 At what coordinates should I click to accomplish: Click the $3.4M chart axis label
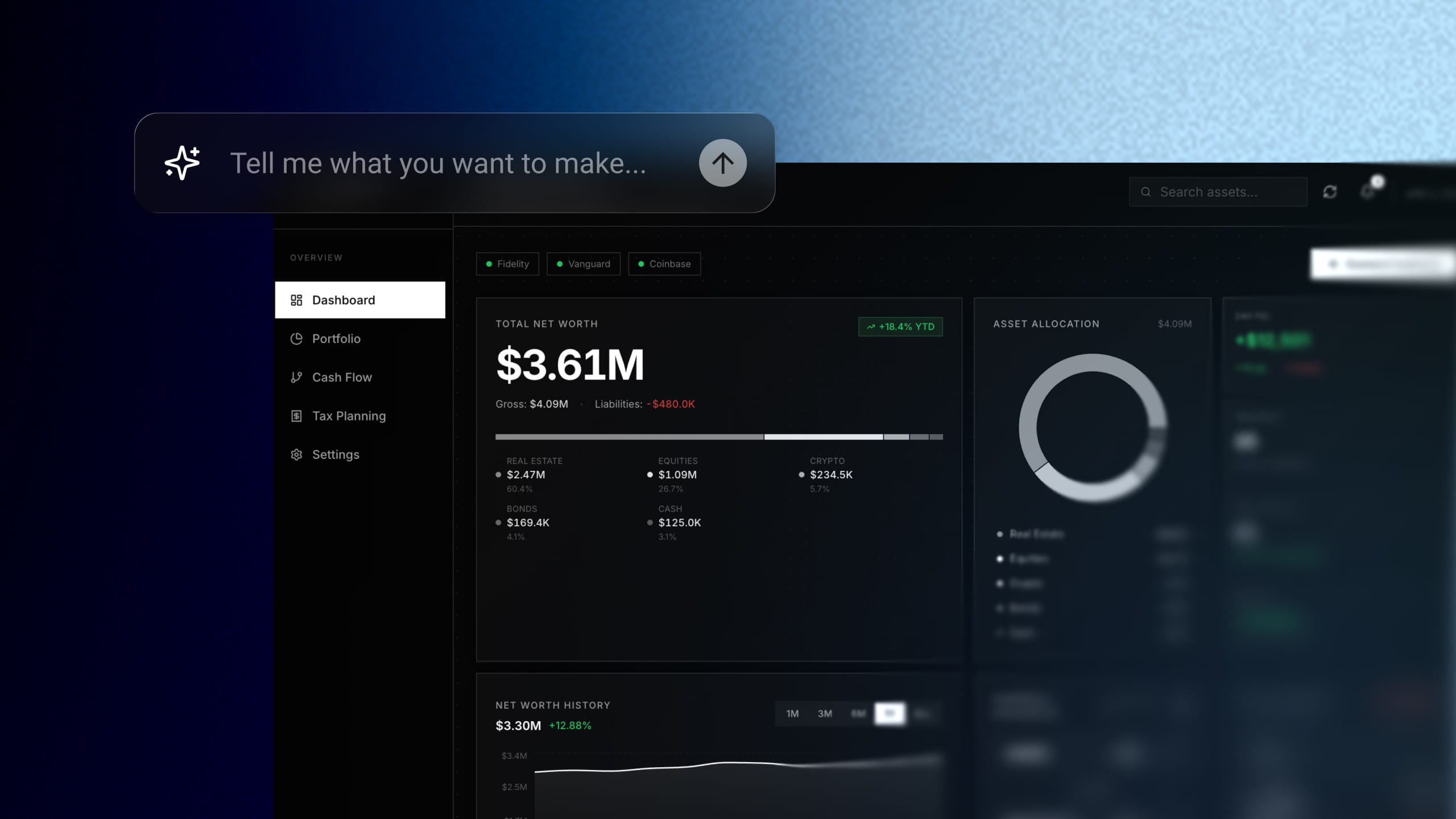click(x=514, y=756)
